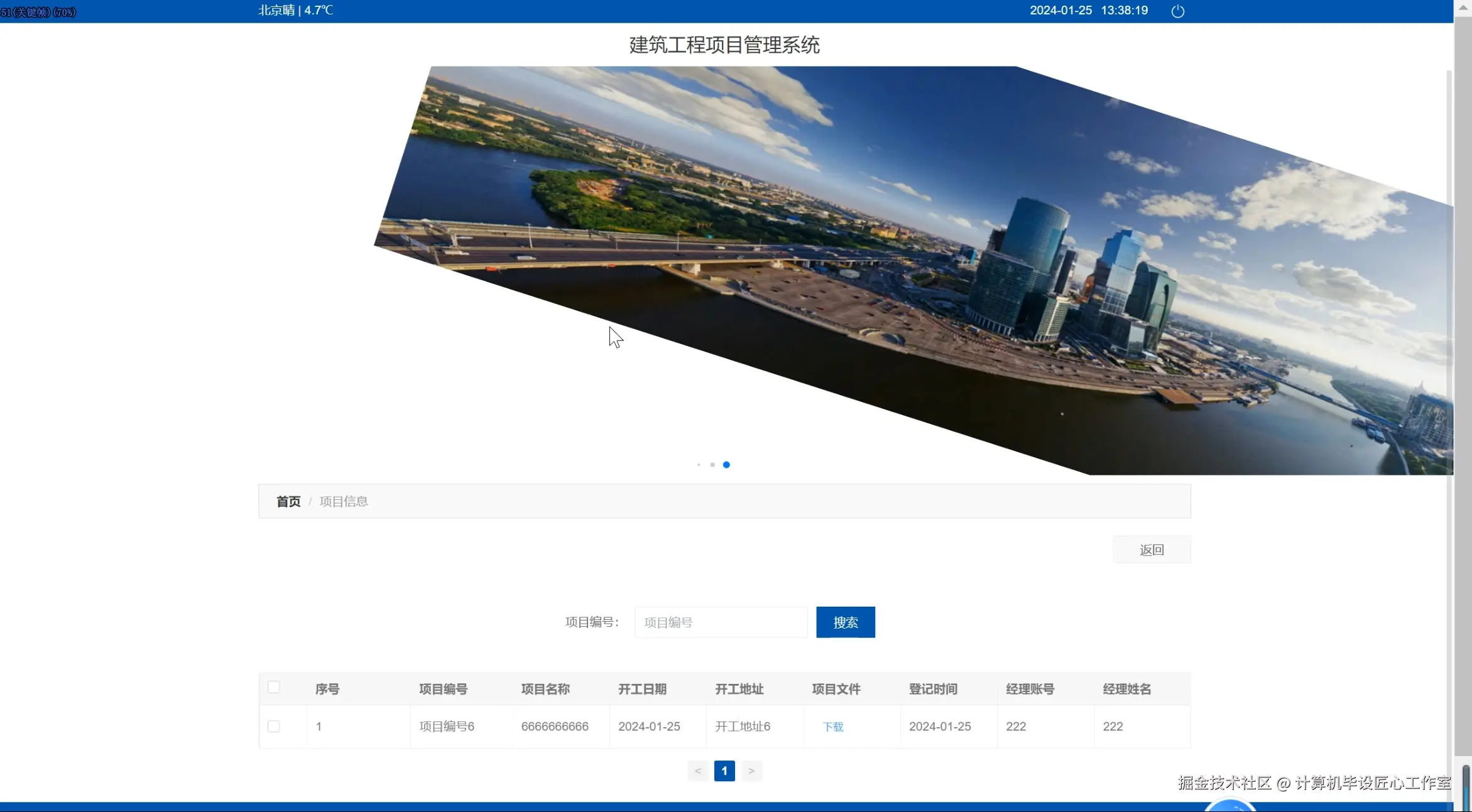Check the row 1 checkbox

pos(273,727)
